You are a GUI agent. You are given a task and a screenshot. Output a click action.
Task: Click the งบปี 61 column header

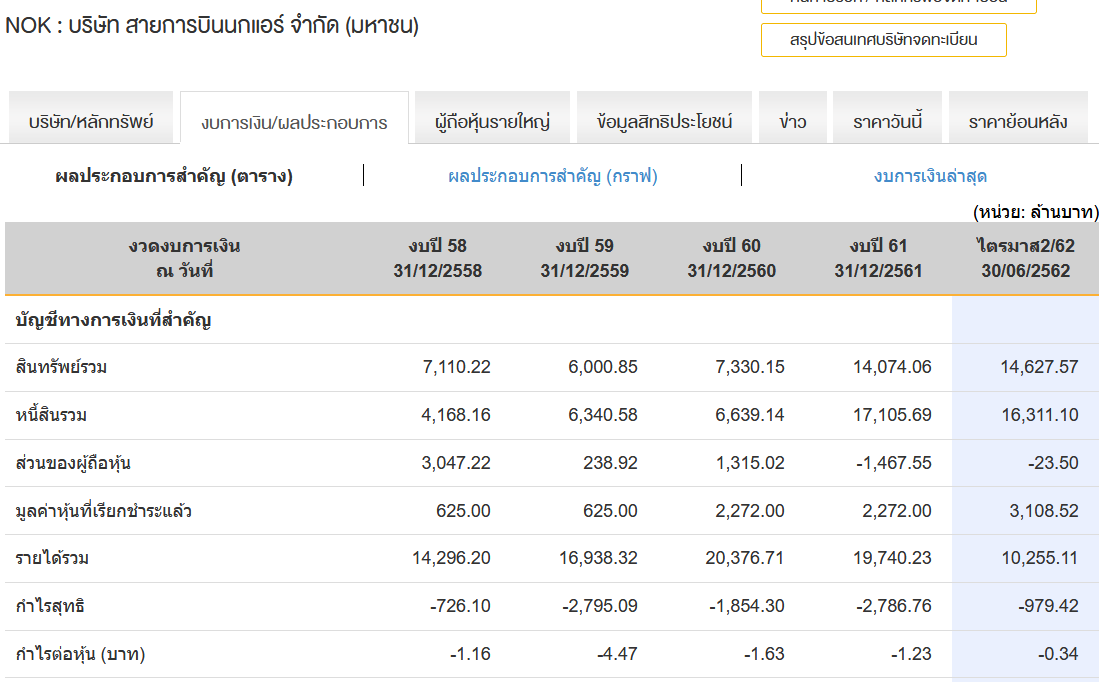pyautogui.click(x=878, y=258)
